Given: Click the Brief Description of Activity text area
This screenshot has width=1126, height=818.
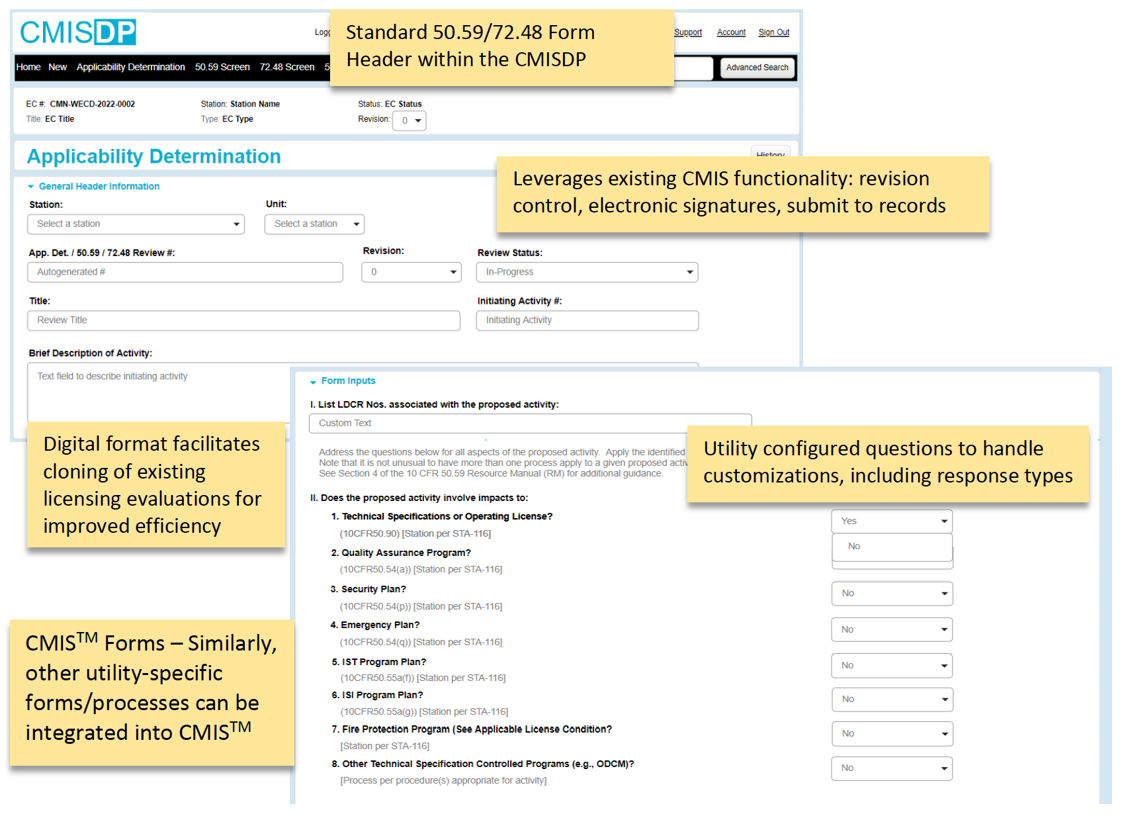Looking at the screenshot, I should click(x=158, y=394).
